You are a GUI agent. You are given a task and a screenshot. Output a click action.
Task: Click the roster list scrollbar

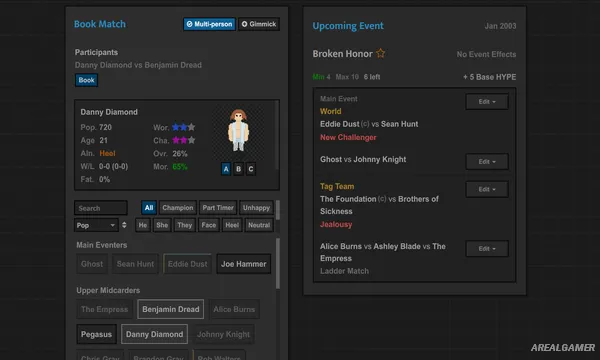[278, 263]
